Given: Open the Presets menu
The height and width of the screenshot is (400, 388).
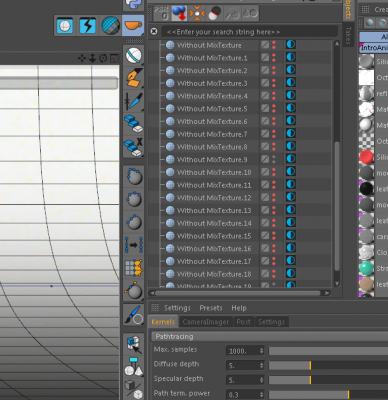Looking at the screenshot, I should [211, 308].
